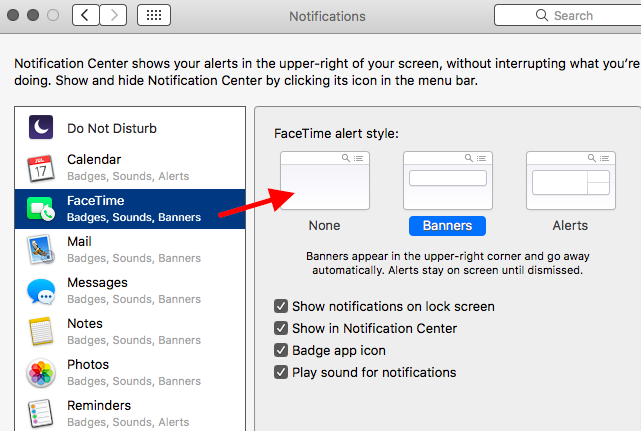Click the Reminders list icon
The width and height of the screenshot is (641, 431).
pos(41,413)
